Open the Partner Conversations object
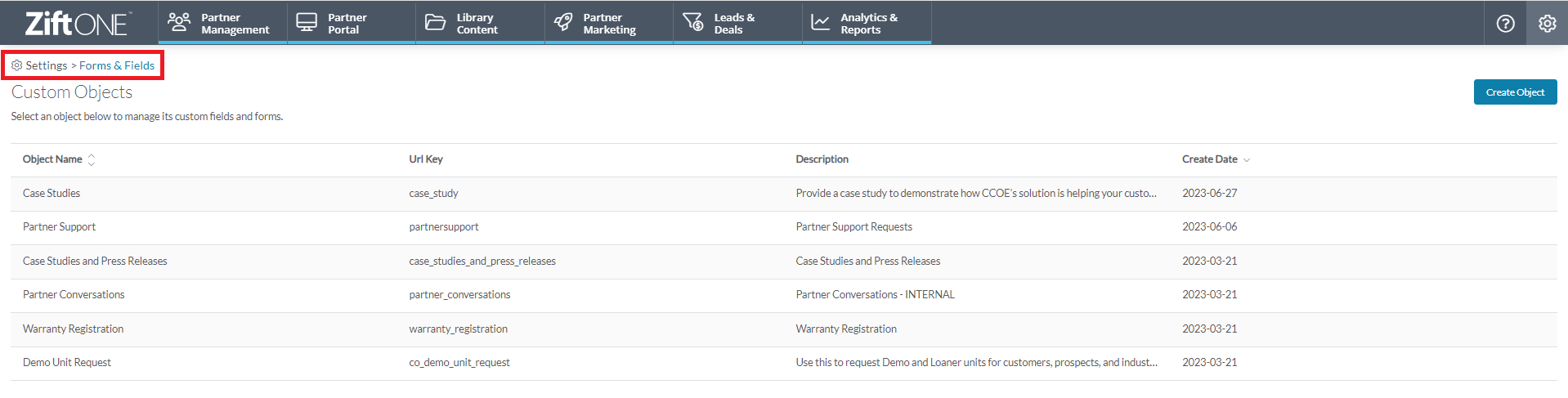The width and height of the screenshot is (1568, 398). coord(74,295)
